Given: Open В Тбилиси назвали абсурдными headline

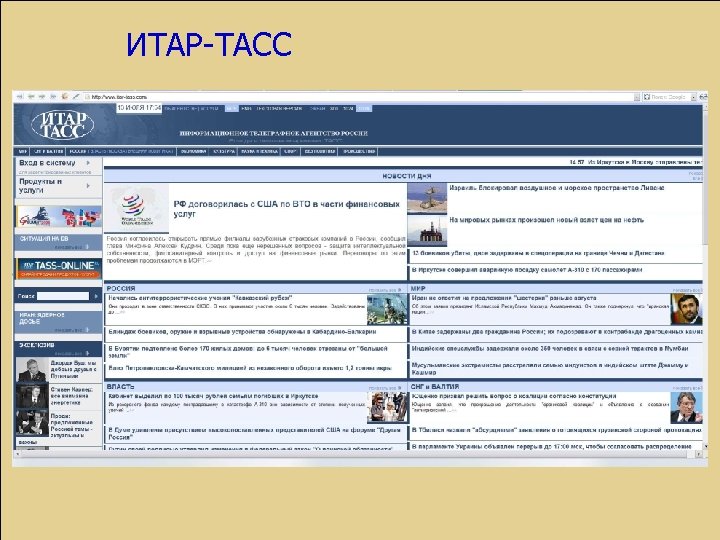Looking at the screenshot, I should pyautogui.click(x=557, y=430).
